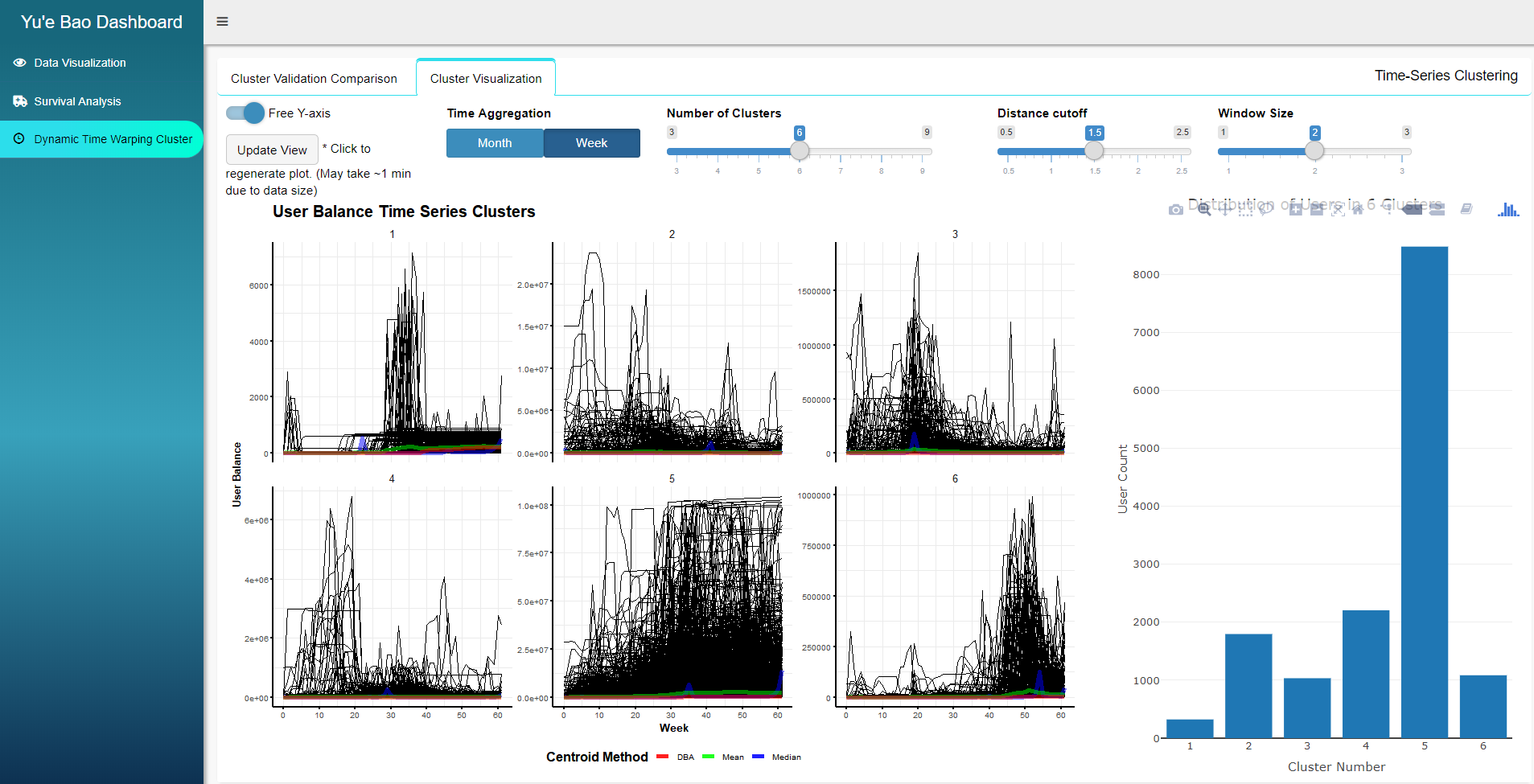Image resolution: width=1534 pixels, height=784 pixels.
Task: Reset axes with the home icon
Action: (x=1358, y=209)
